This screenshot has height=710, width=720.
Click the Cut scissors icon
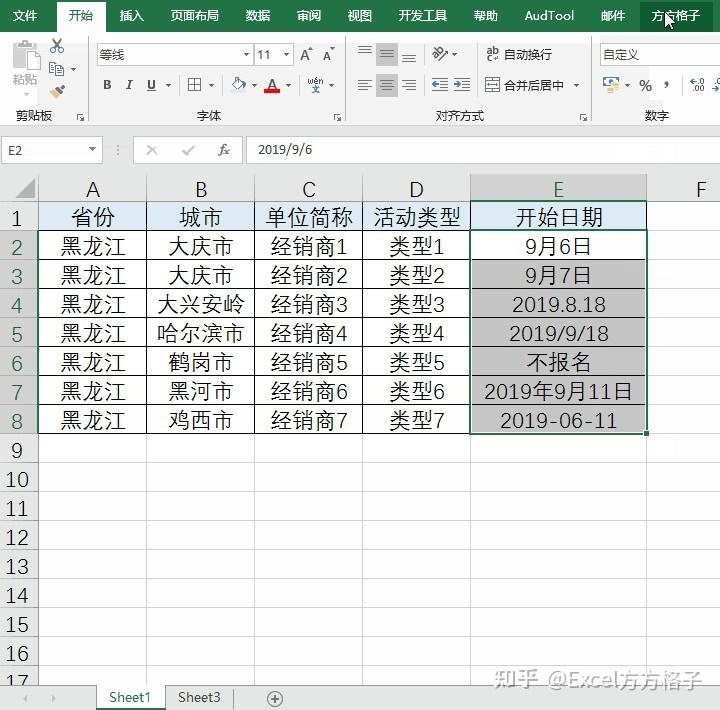tap(57, 46)
